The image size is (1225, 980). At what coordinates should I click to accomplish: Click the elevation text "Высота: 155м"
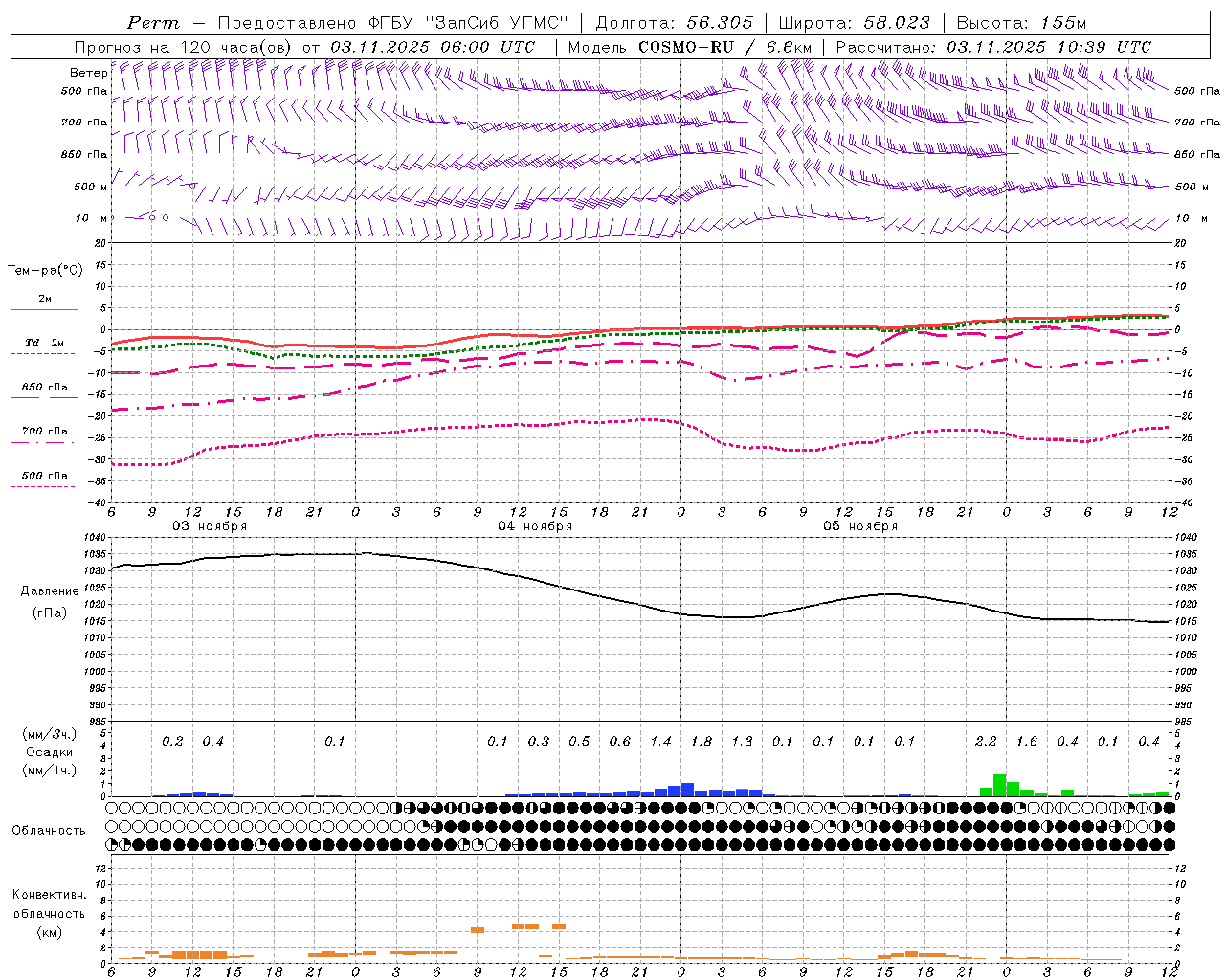tap(1021, 23)
